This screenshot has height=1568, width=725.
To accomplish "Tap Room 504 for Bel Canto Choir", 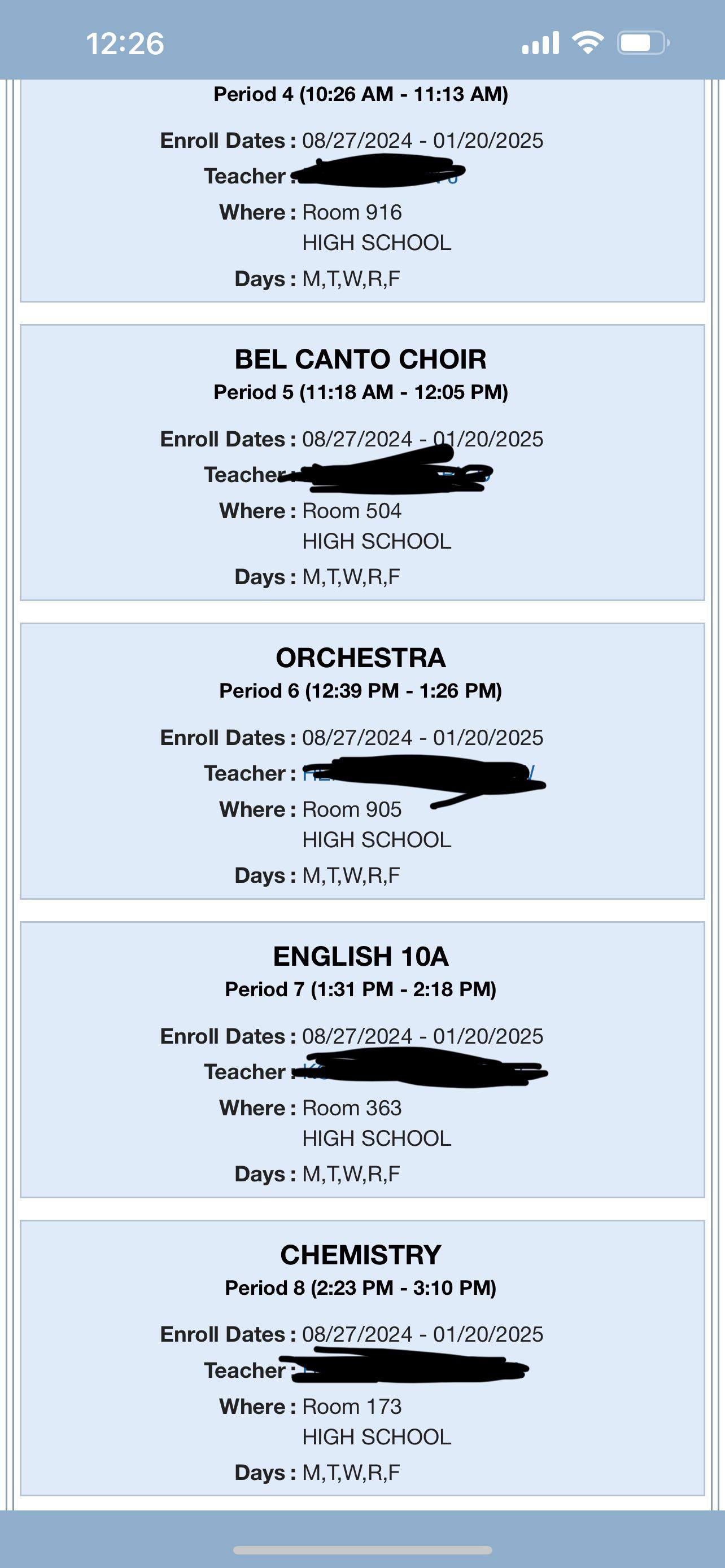I will coord(351,510).
